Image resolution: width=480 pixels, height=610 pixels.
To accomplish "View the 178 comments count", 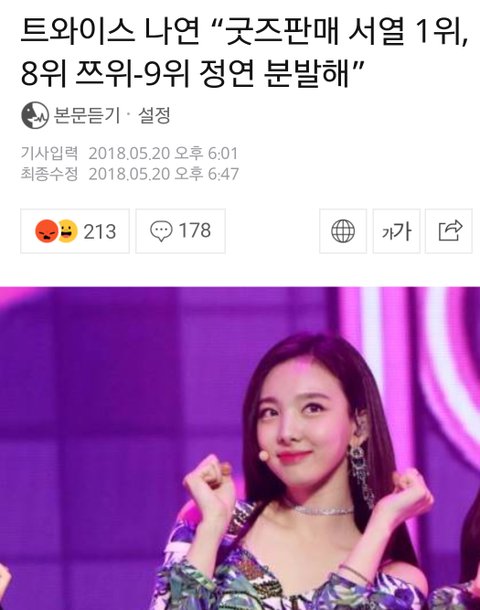I will tap(195, 230).
